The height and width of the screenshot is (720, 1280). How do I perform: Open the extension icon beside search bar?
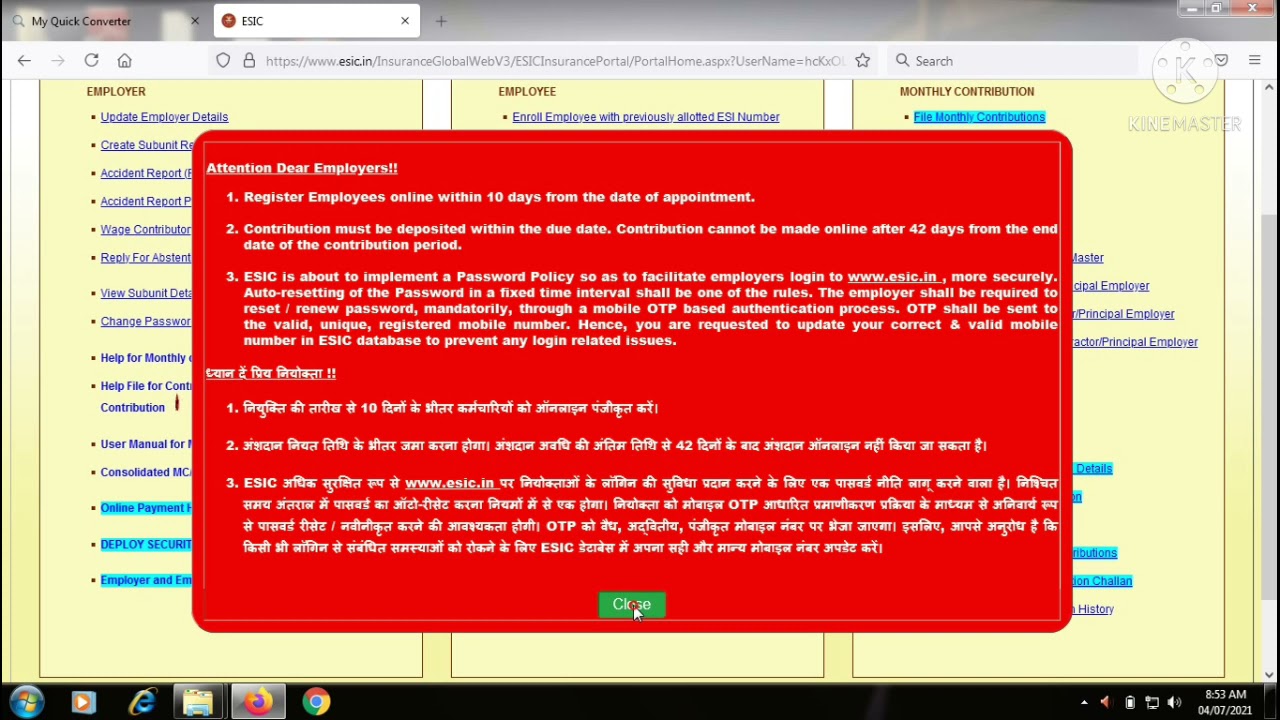(x=1221, y=61)
